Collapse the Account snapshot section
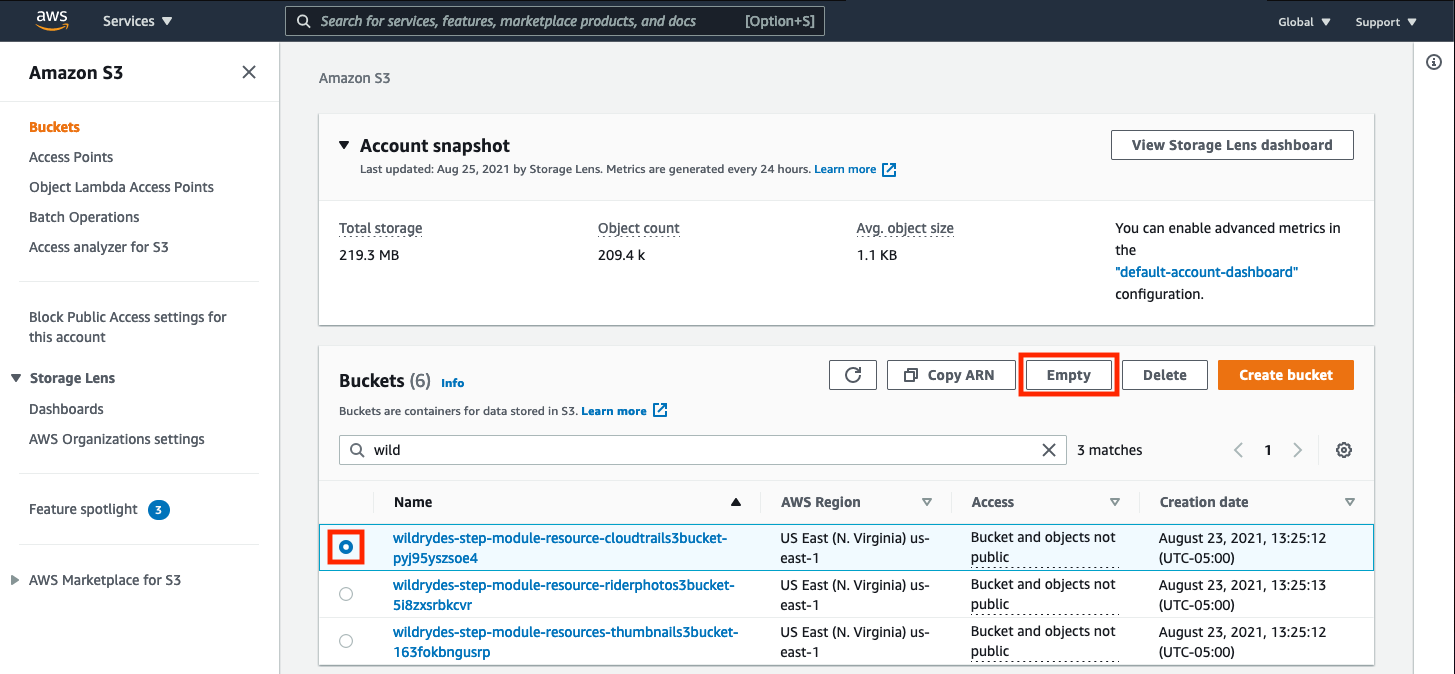The width and height of the screenshot is (1455, 674). coord(345,146)
